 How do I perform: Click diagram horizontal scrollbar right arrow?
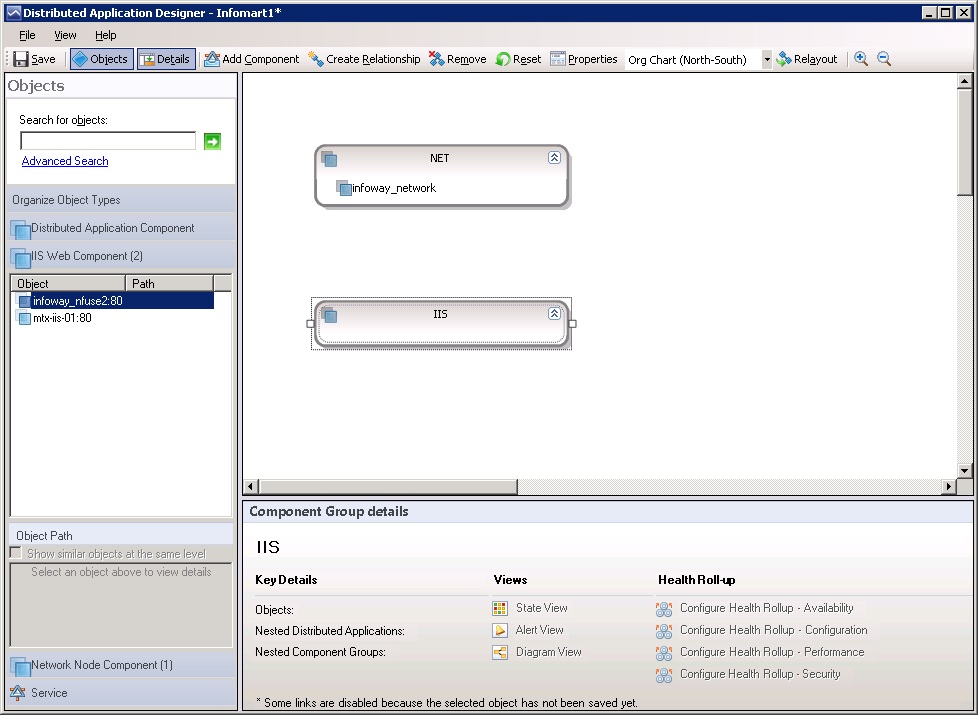(949, 486)
